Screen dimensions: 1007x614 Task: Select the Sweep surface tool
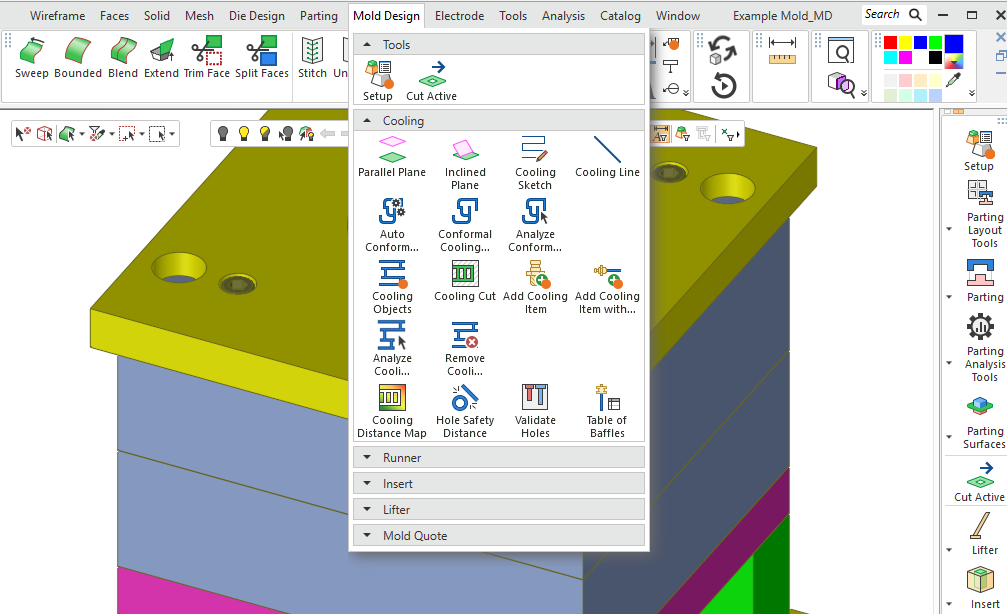coord(32,58)
